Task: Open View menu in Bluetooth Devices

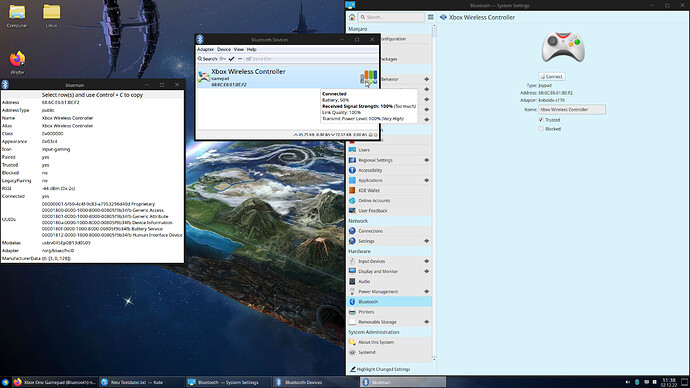Action: [x=239, y=49]
